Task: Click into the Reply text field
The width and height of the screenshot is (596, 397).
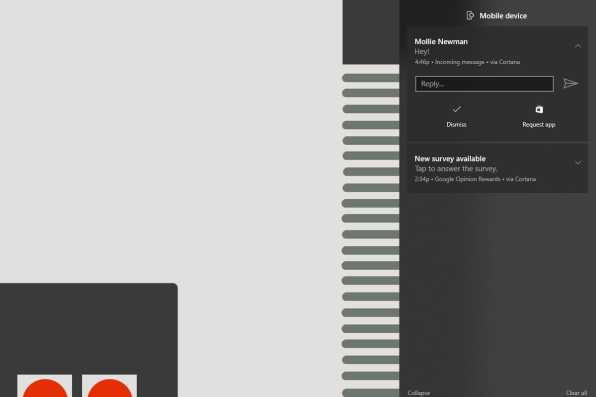Action: tap(484, 84)
